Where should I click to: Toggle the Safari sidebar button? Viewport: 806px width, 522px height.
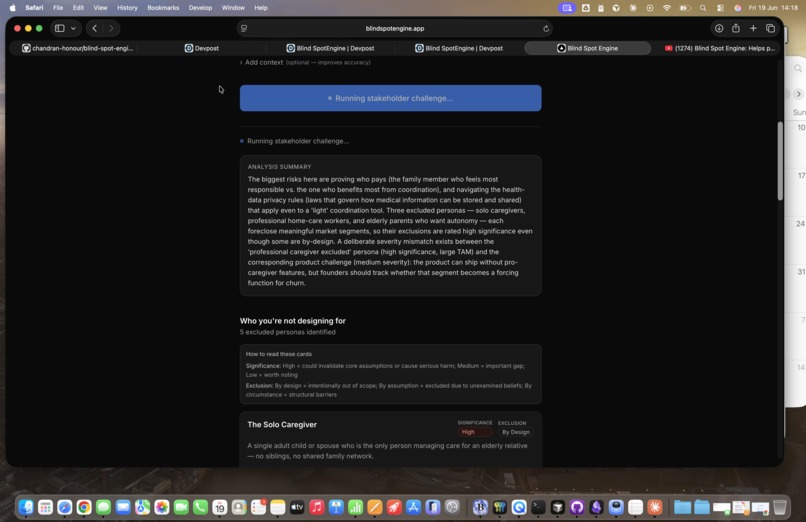click(x=60, y=28)
